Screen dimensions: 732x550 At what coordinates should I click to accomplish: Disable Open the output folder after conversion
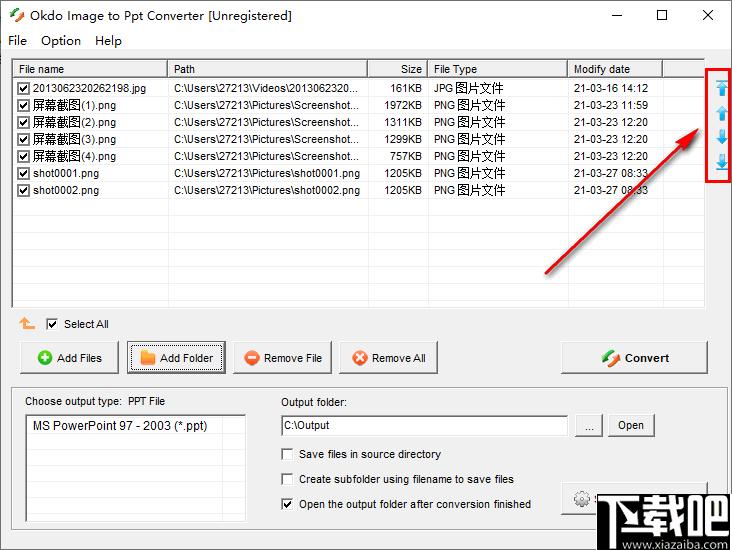287,504
